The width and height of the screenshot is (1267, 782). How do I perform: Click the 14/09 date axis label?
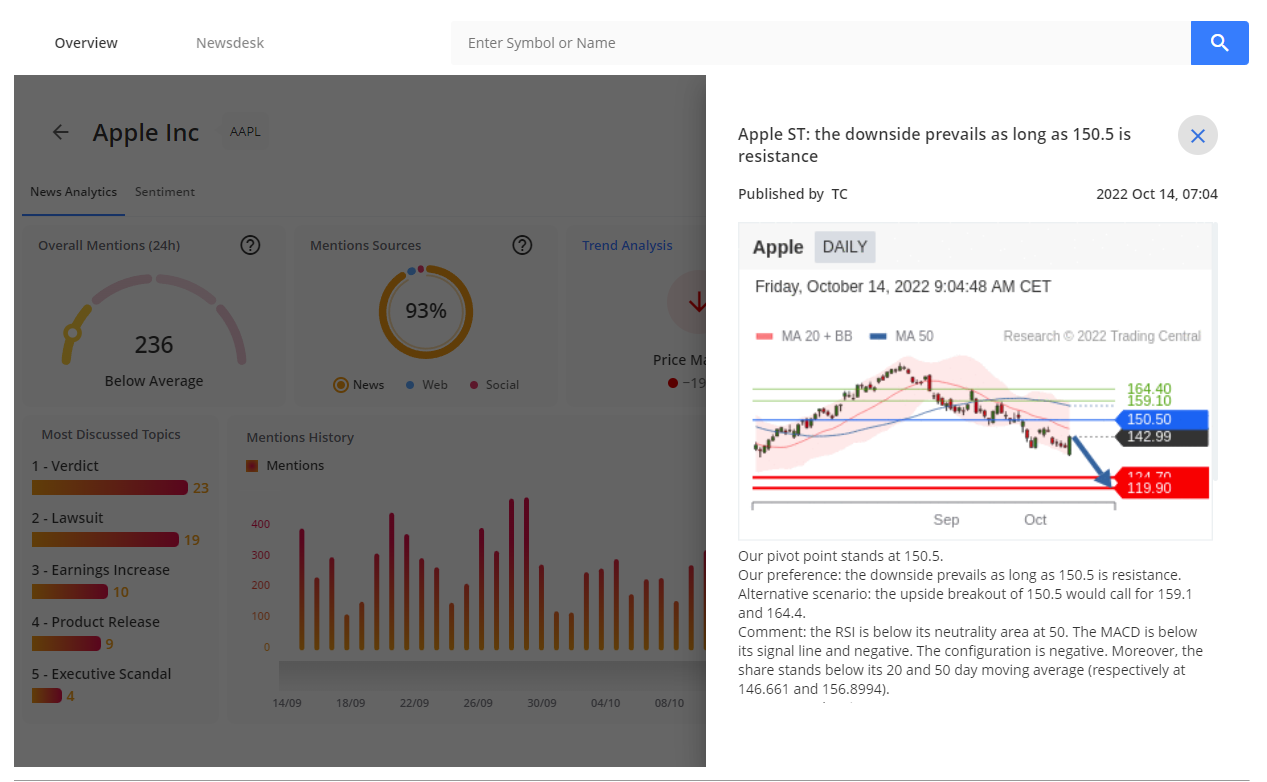coord(287,703)
